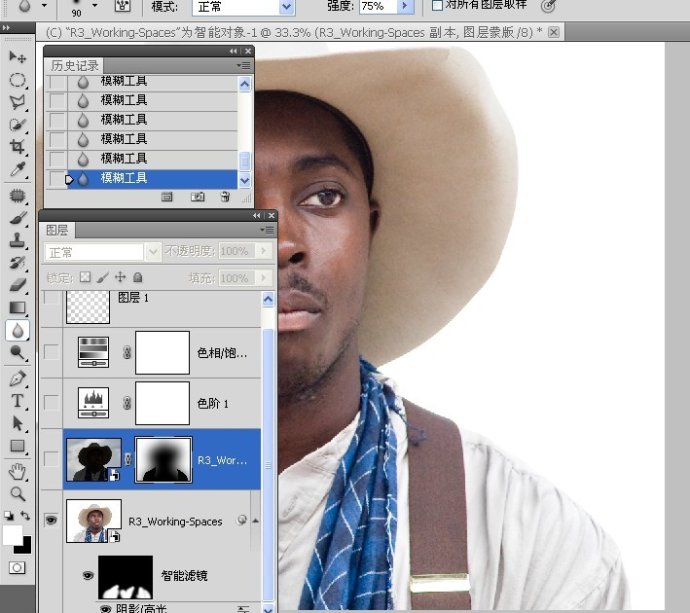Select the smart filter mask thumbnail
The image size is (690, 613).
(125, 576)
